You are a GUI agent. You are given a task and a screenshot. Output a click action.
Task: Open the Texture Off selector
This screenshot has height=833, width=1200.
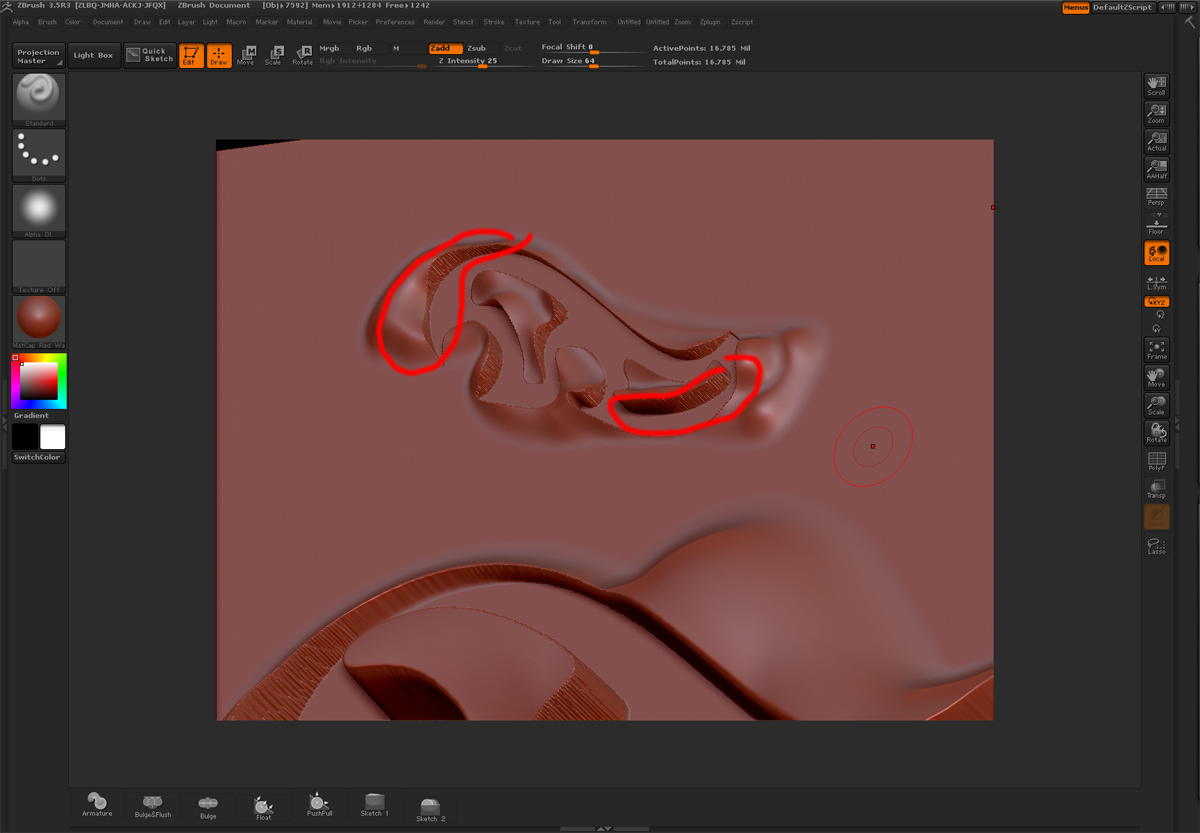point(39,267)
